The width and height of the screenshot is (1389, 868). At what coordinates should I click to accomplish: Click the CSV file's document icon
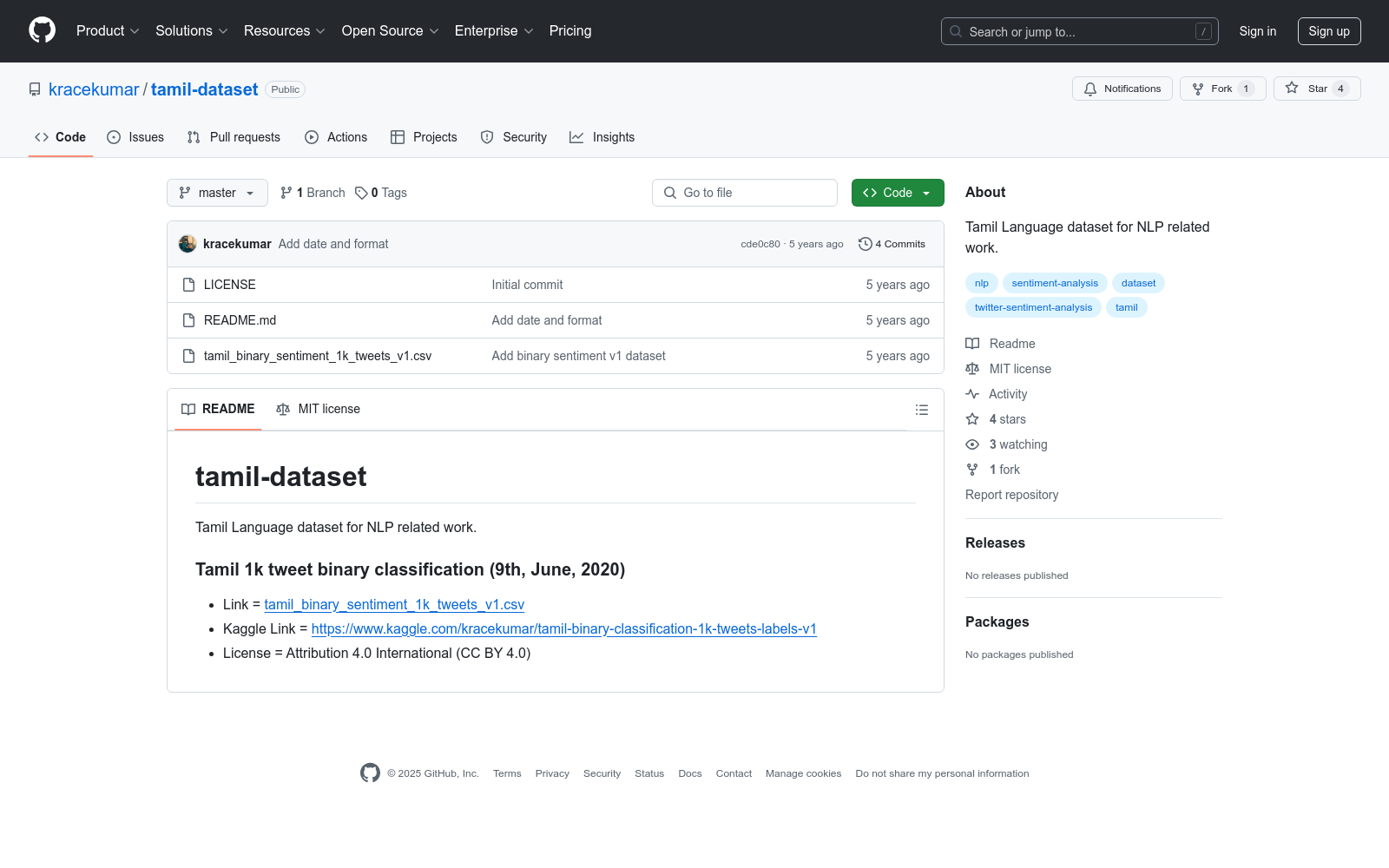coord(188,356)
